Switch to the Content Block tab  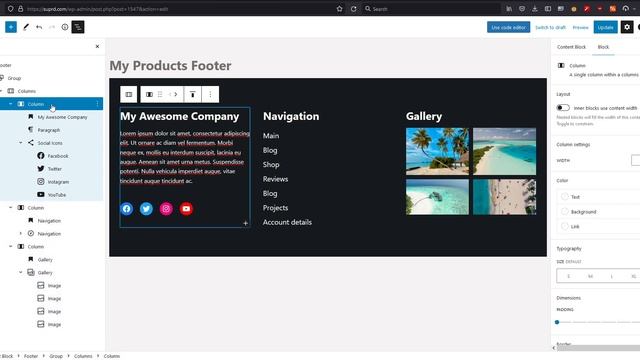571,47
